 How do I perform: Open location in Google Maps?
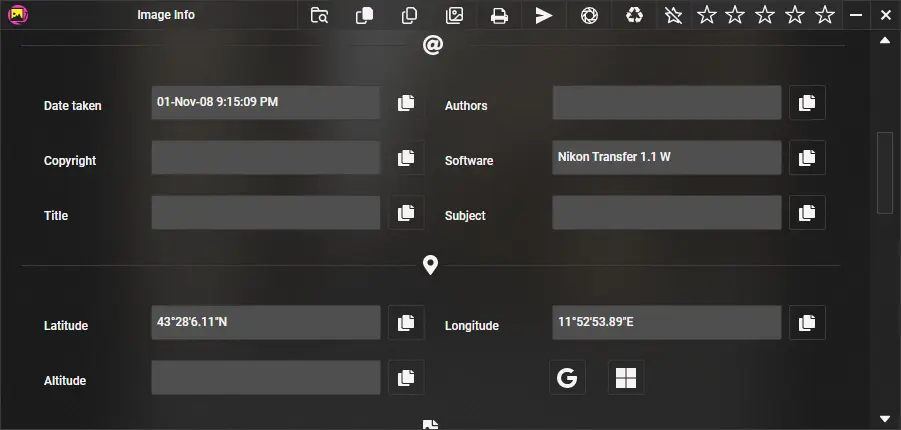tap(567, 378)
